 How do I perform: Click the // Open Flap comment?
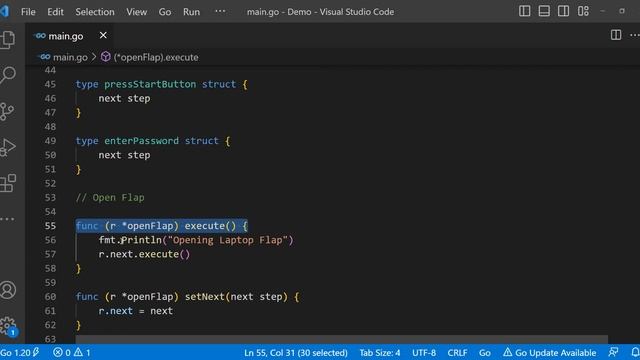click(110, 198)
